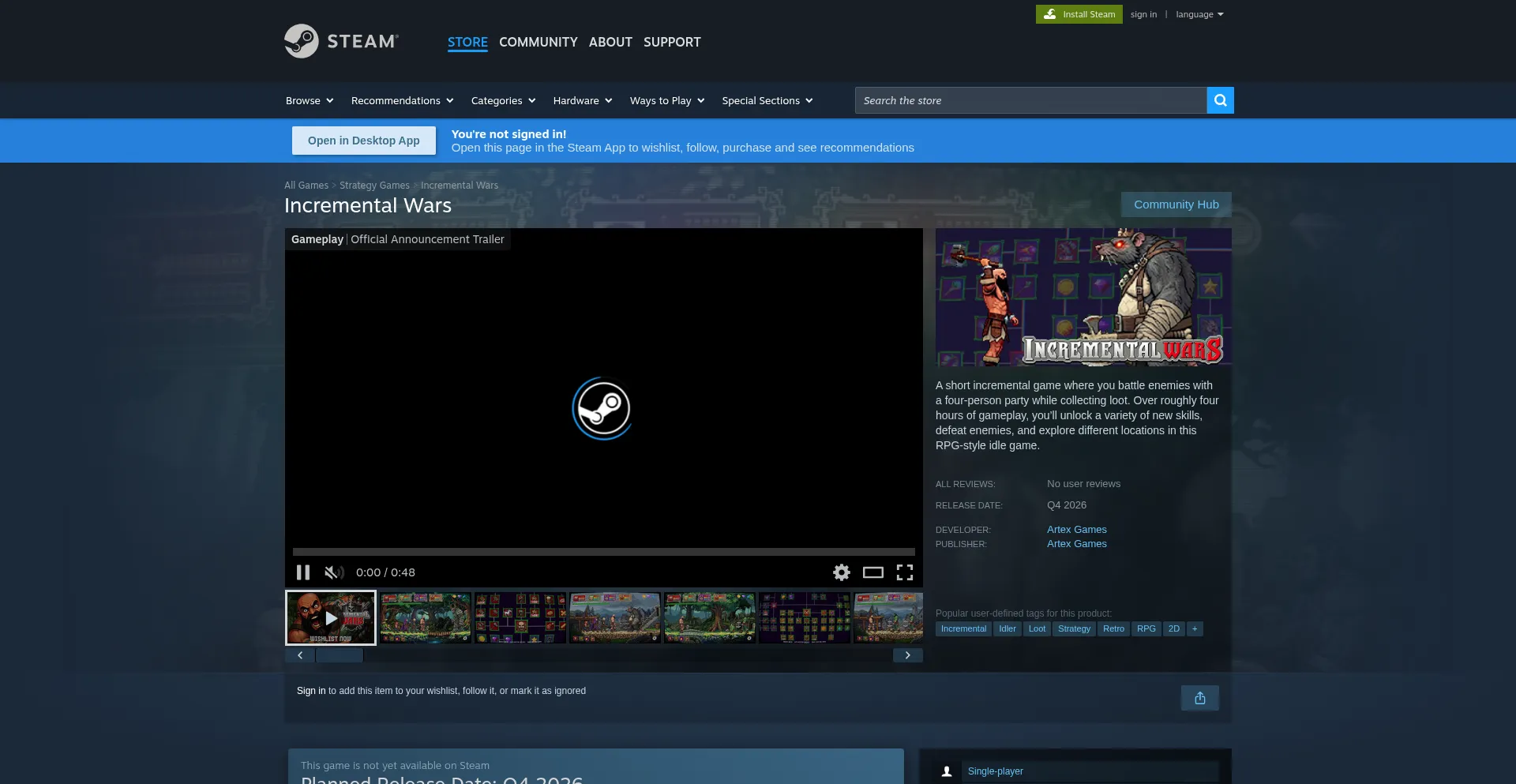Click the thumbnail strip scrollbar handle
The width and height of the screenshot is (1516, 784).
pos(340,655)
